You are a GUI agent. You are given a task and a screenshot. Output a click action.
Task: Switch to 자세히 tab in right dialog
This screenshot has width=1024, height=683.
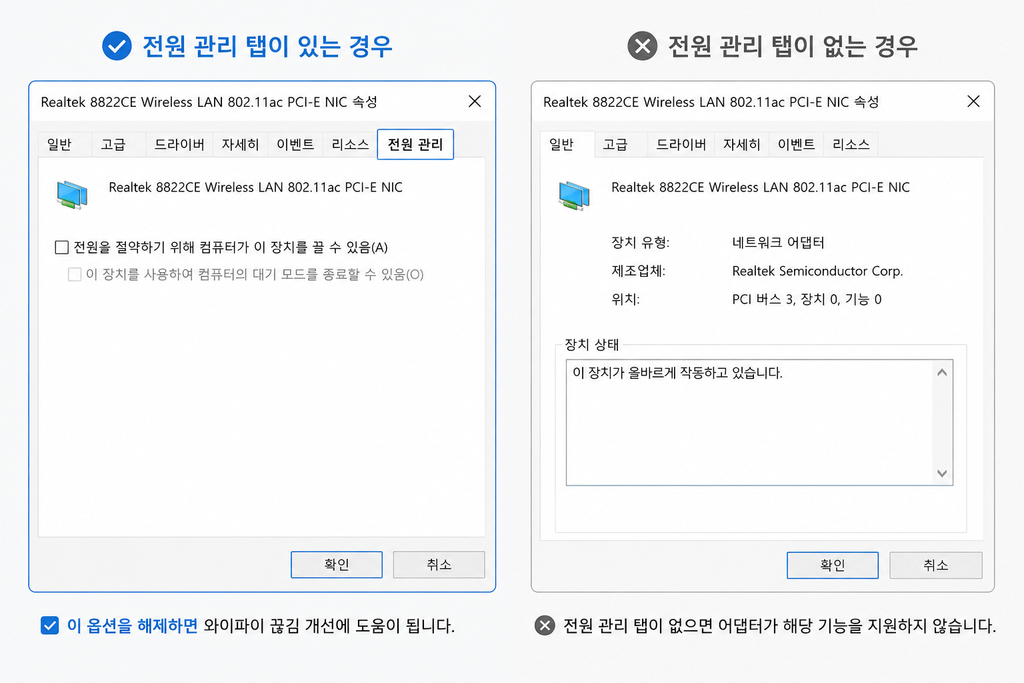[742, 144]
